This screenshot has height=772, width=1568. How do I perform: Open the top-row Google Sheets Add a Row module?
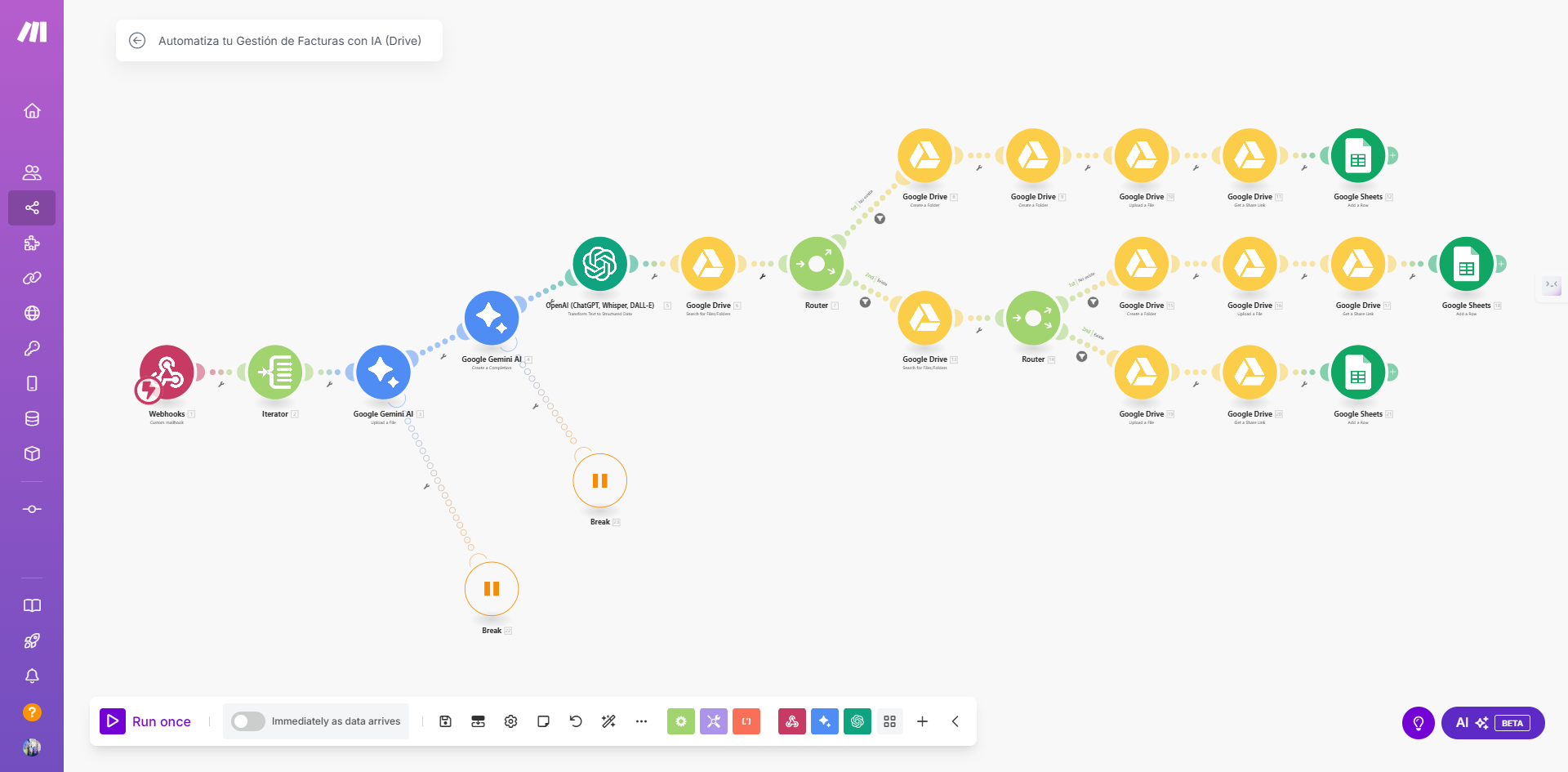point(1358,155)
